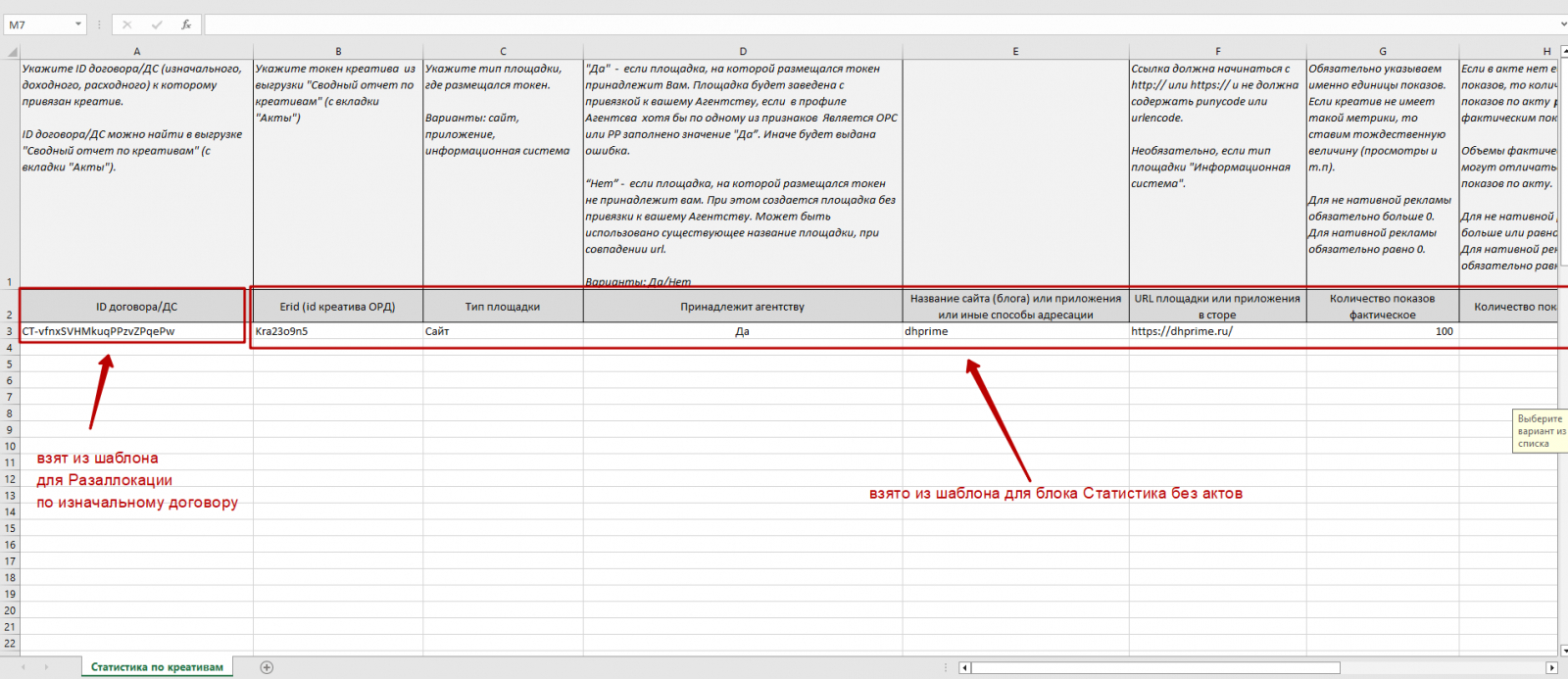Screen dimensions: 1568x679
Task: Click the confirm entry checkmark icon
Action: (157, 24)
